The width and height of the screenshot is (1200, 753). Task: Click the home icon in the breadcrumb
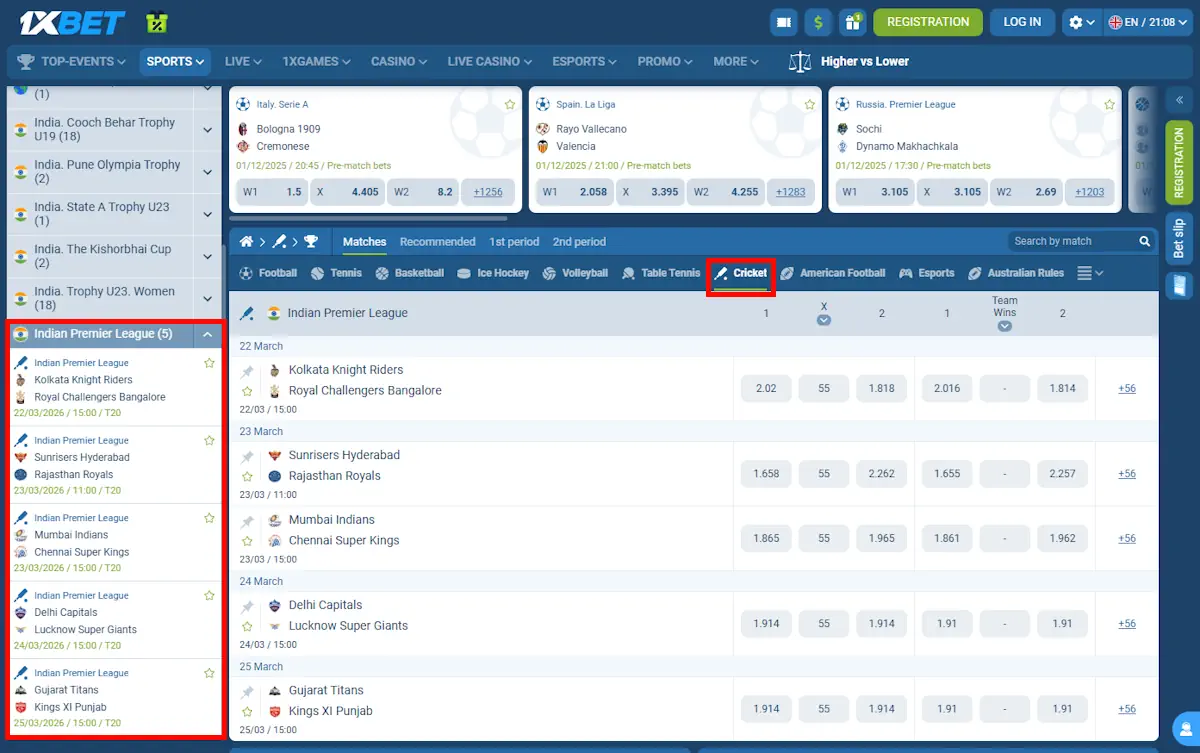(246, 241)
